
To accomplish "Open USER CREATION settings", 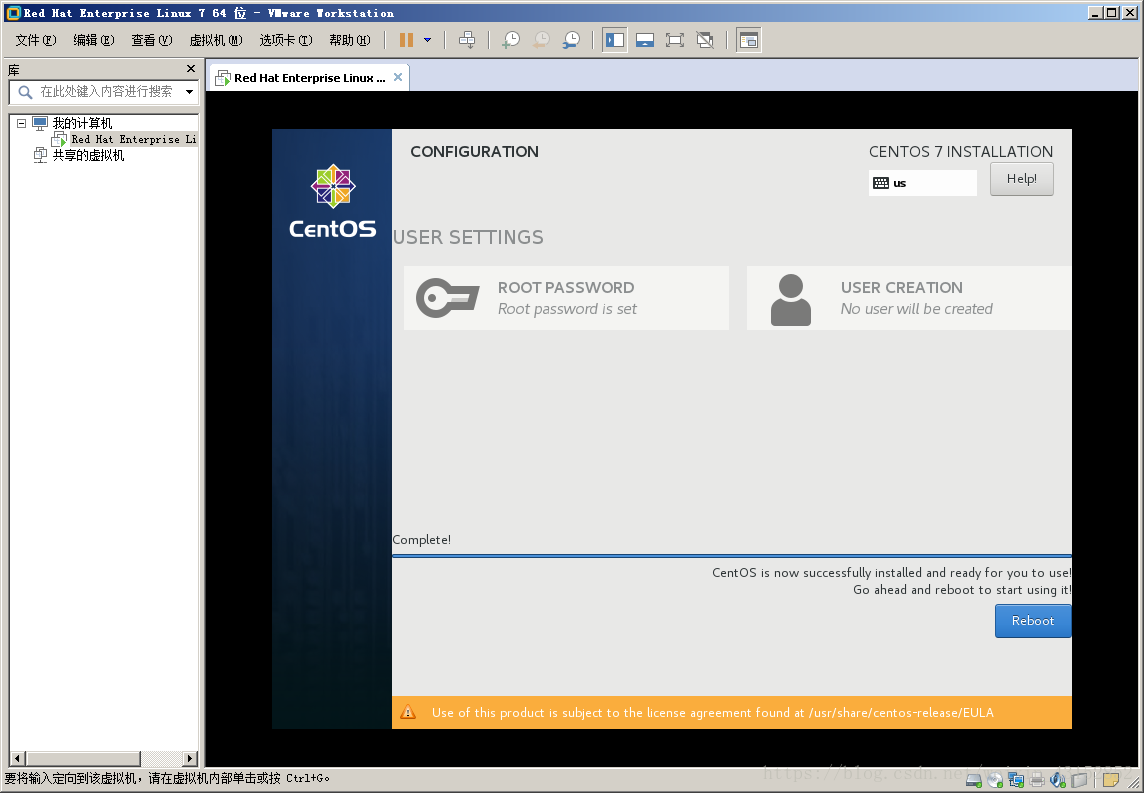I will [x=909, y=298].
